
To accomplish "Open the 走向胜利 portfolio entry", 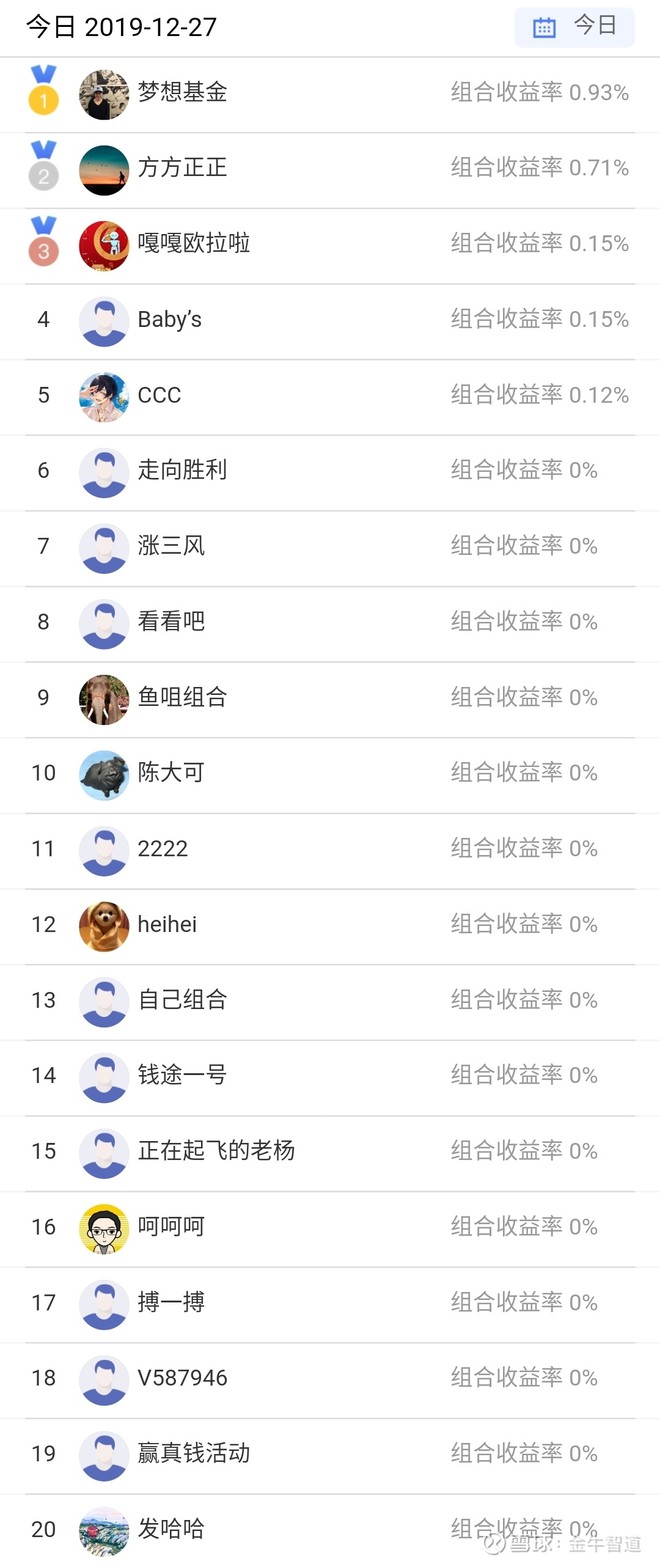I will [x=182, y=470].
